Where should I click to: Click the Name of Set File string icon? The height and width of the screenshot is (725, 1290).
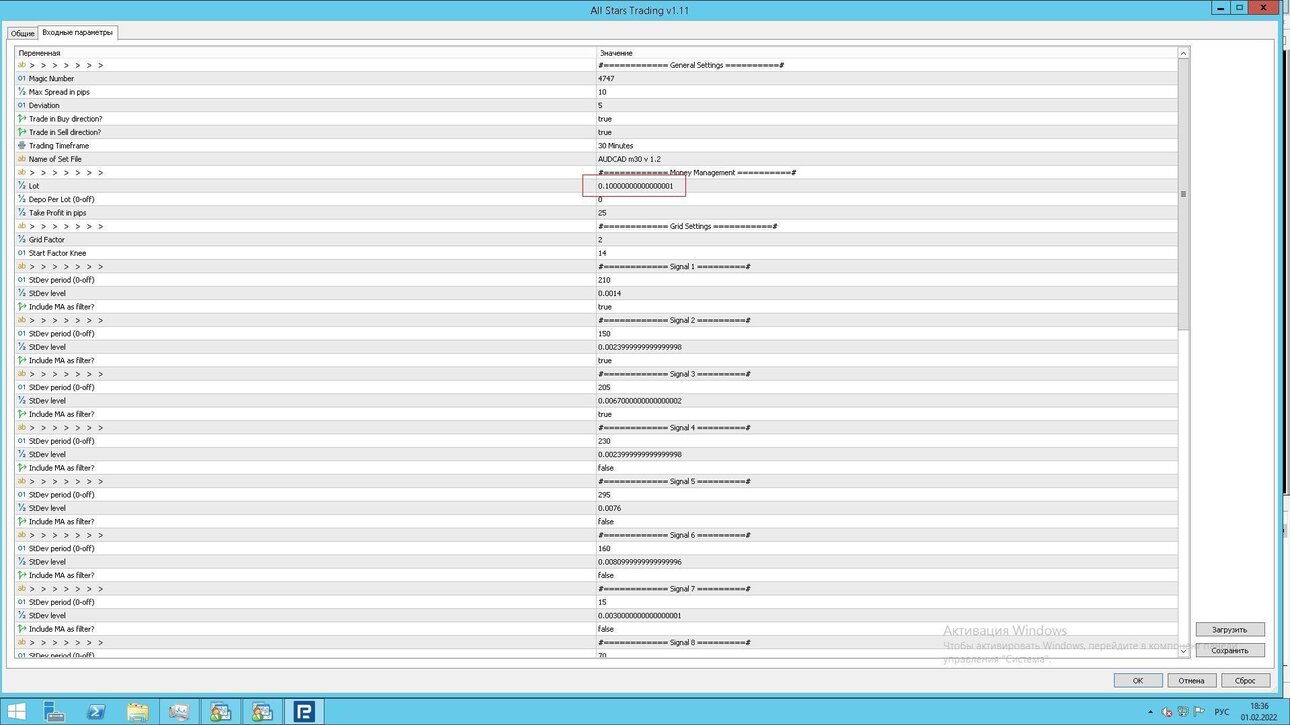(x=22, y=159)
